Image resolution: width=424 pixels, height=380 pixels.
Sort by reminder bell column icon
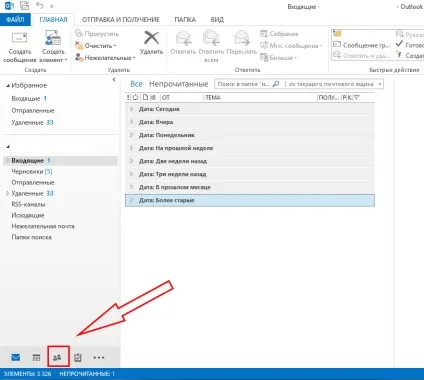coord(135,97)
